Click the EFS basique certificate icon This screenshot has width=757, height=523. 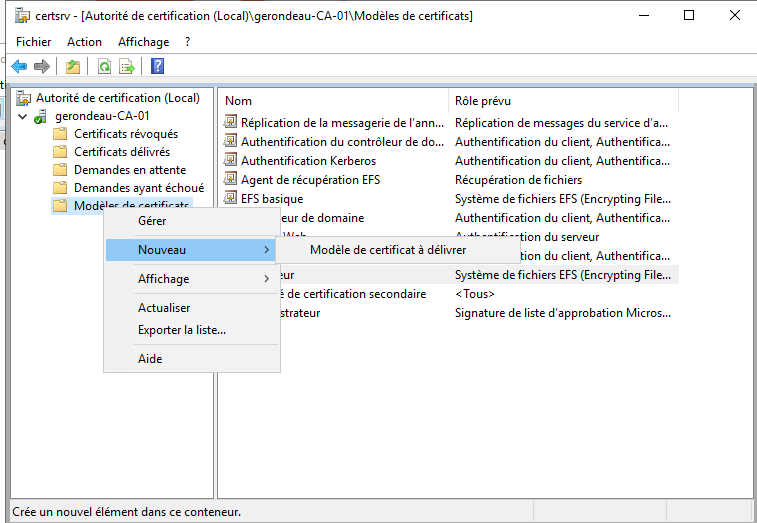(230, 199)
